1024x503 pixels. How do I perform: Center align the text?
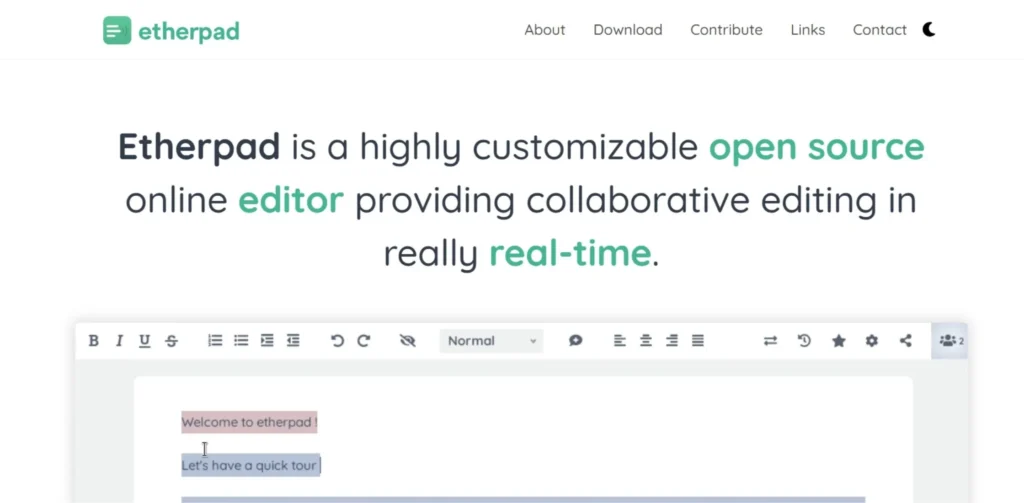pyautogui.click(x=646, y=340)
